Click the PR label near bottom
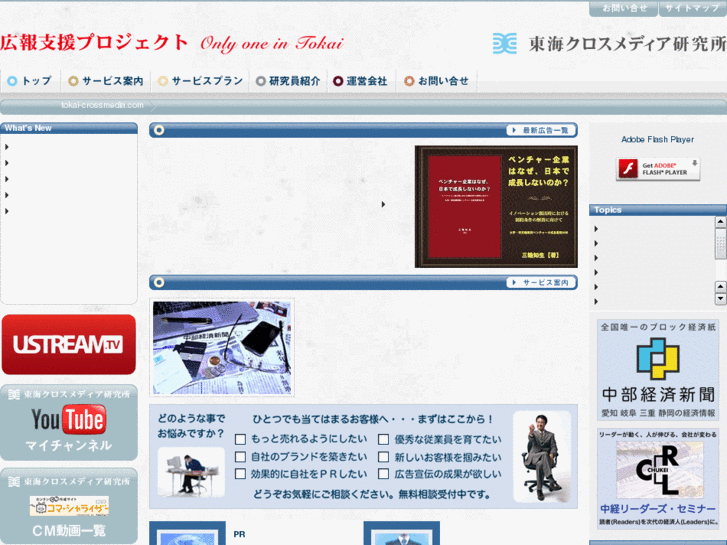Image resolution: width=727 pixels, height=545 pixels. click(x=239, y=534)
